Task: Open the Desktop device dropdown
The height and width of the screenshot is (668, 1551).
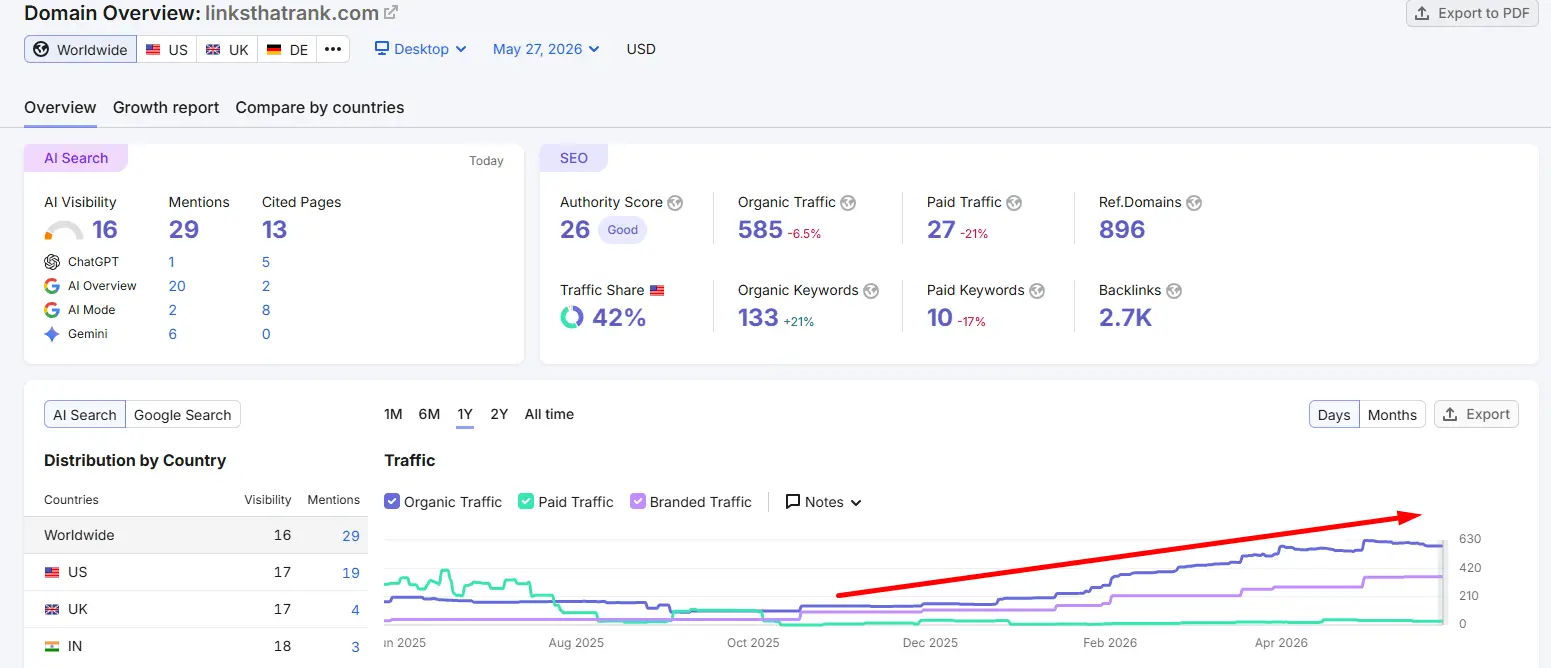Action: (420, 49)
